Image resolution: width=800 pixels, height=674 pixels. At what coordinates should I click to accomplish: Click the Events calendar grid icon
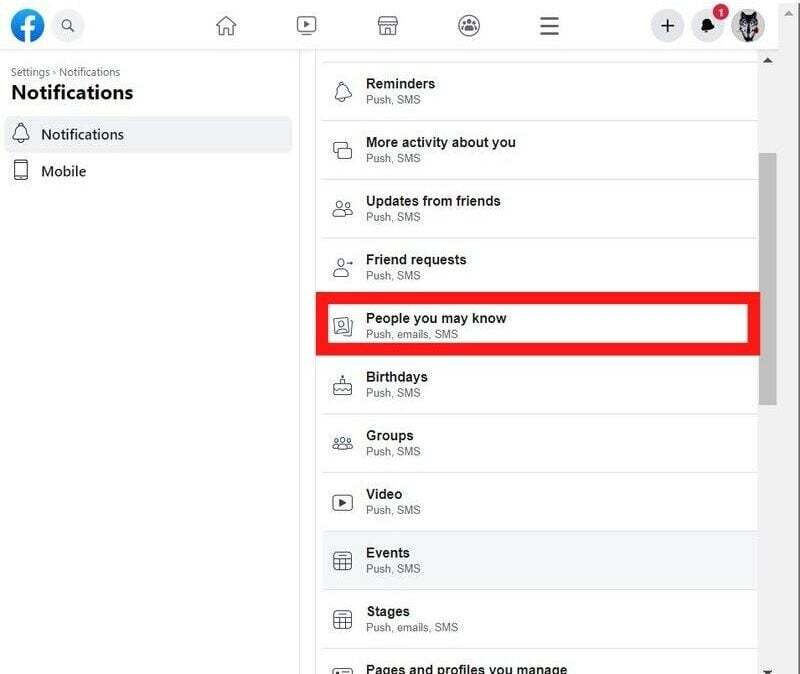coord(343,561)
